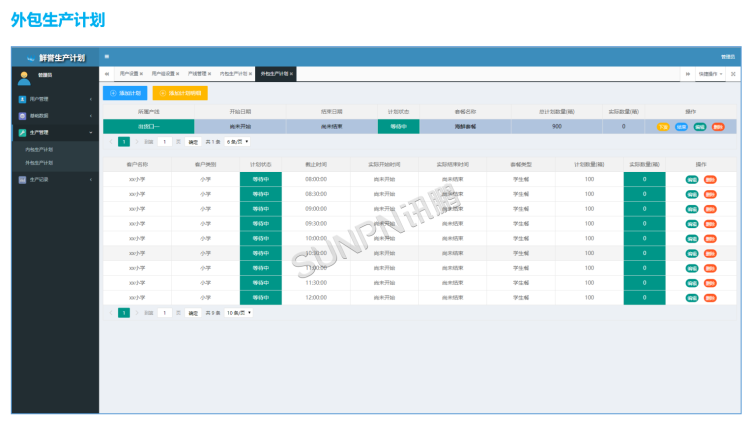This screenshot has width=750, height=429.
Task: Open the 10条/页 page size dropdown
Action: click(x=238, y=312)
